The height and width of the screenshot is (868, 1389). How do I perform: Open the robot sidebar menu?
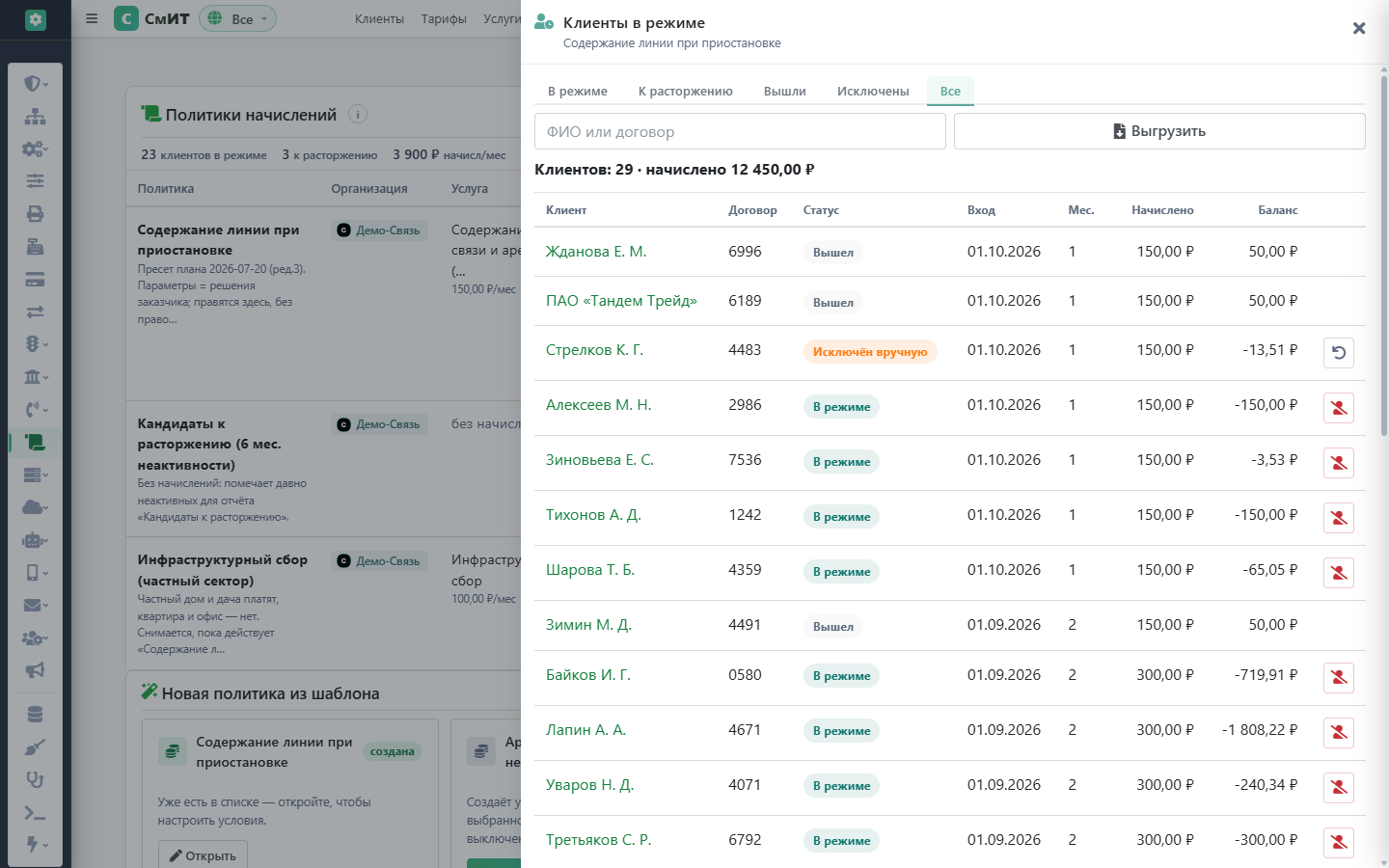point(35,540)
